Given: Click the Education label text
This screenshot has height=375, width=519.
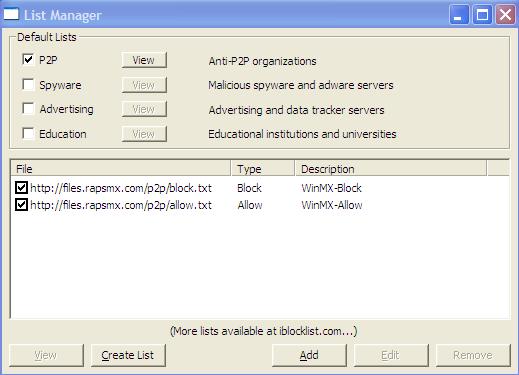Looking at the screenshot, I should [x=63, y=134].
